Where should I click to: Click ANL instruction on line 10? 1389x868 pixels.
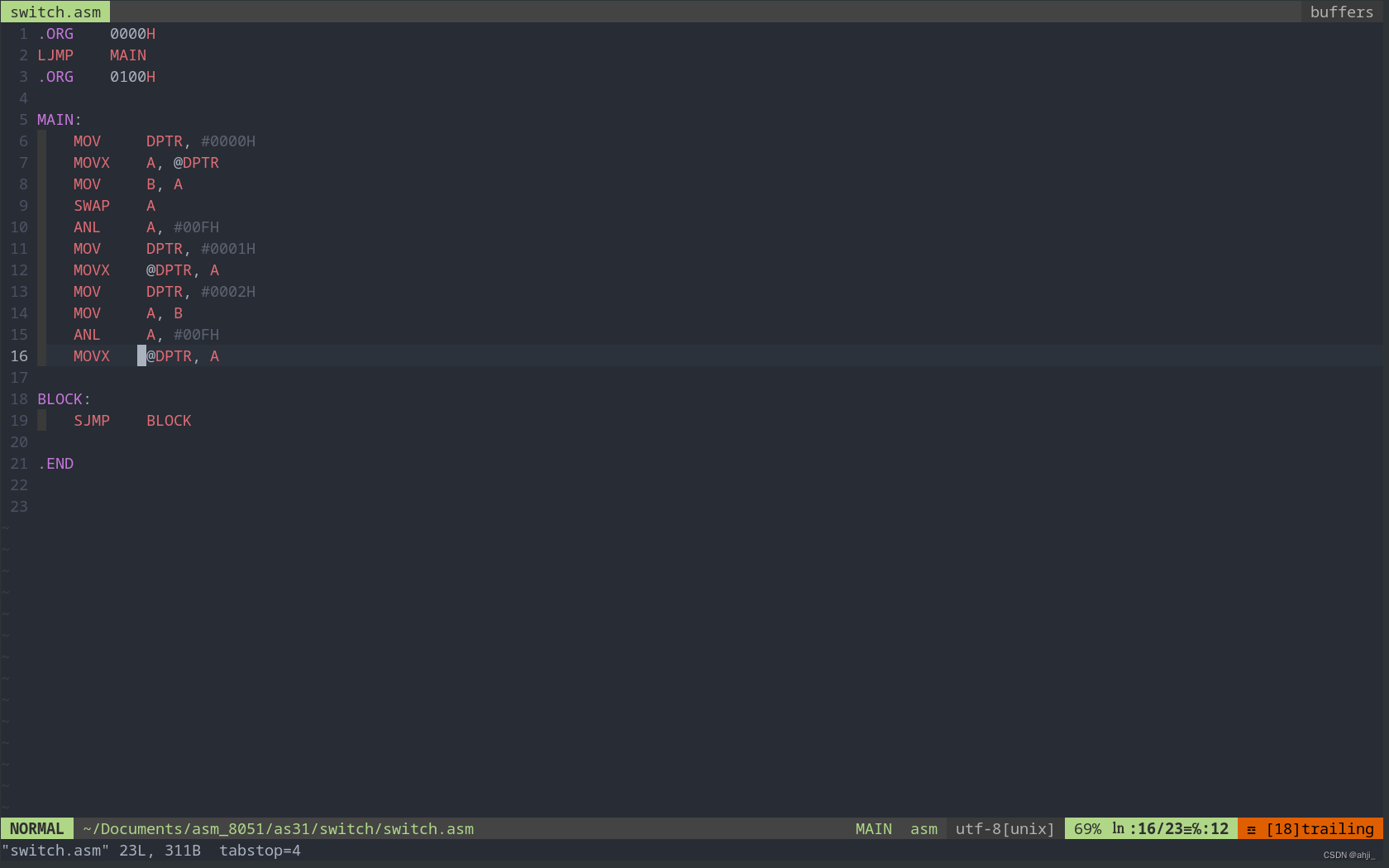click(87, 227)
